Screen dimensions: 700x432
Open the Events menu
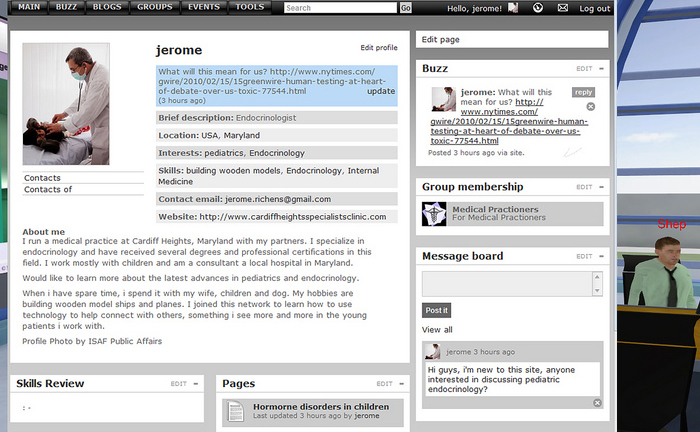tap(204, 7)
